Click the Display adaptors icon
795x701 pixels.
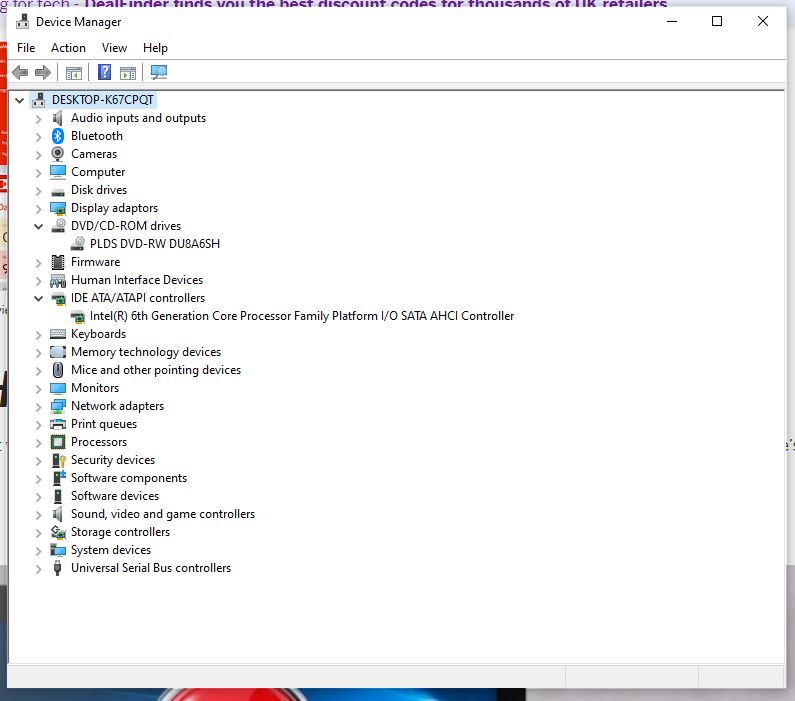(58, 208)
